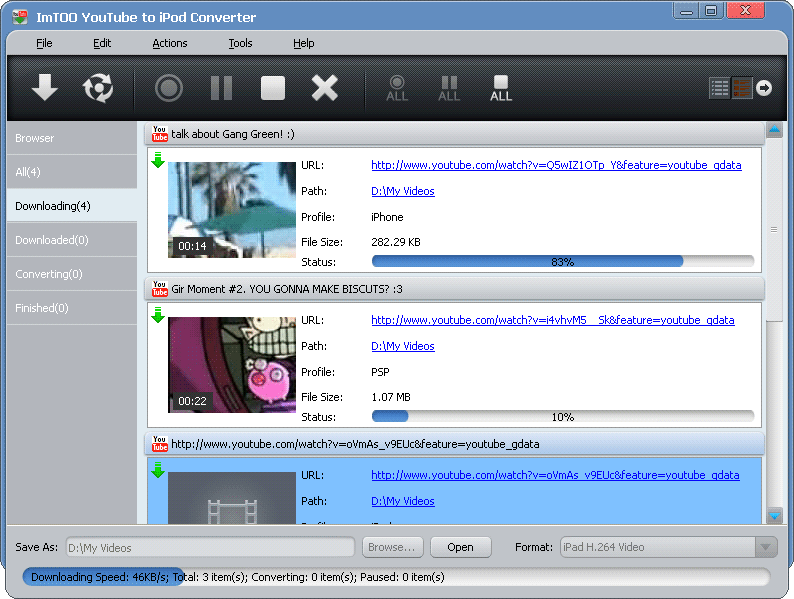Click the Save As path field

210,548
